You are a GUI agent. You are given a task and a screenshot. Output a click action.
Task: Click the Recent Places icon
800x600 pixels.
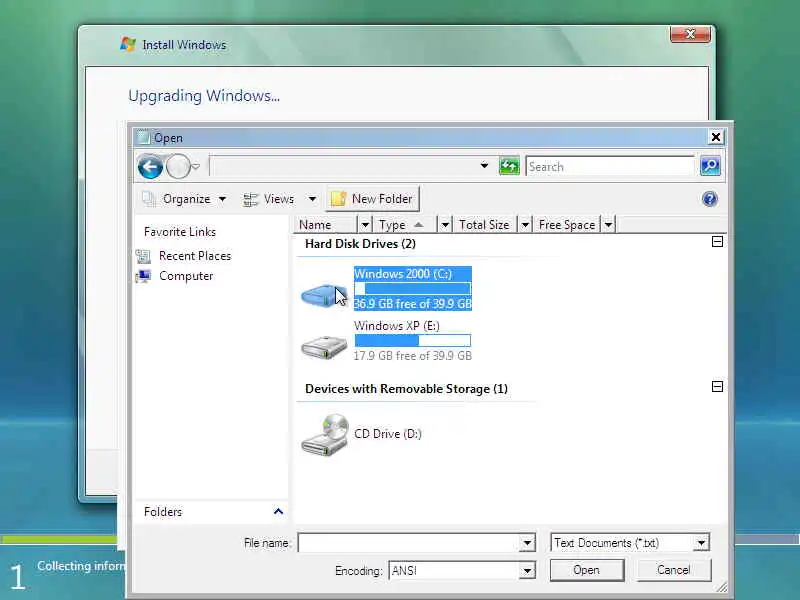pos(143,256)
